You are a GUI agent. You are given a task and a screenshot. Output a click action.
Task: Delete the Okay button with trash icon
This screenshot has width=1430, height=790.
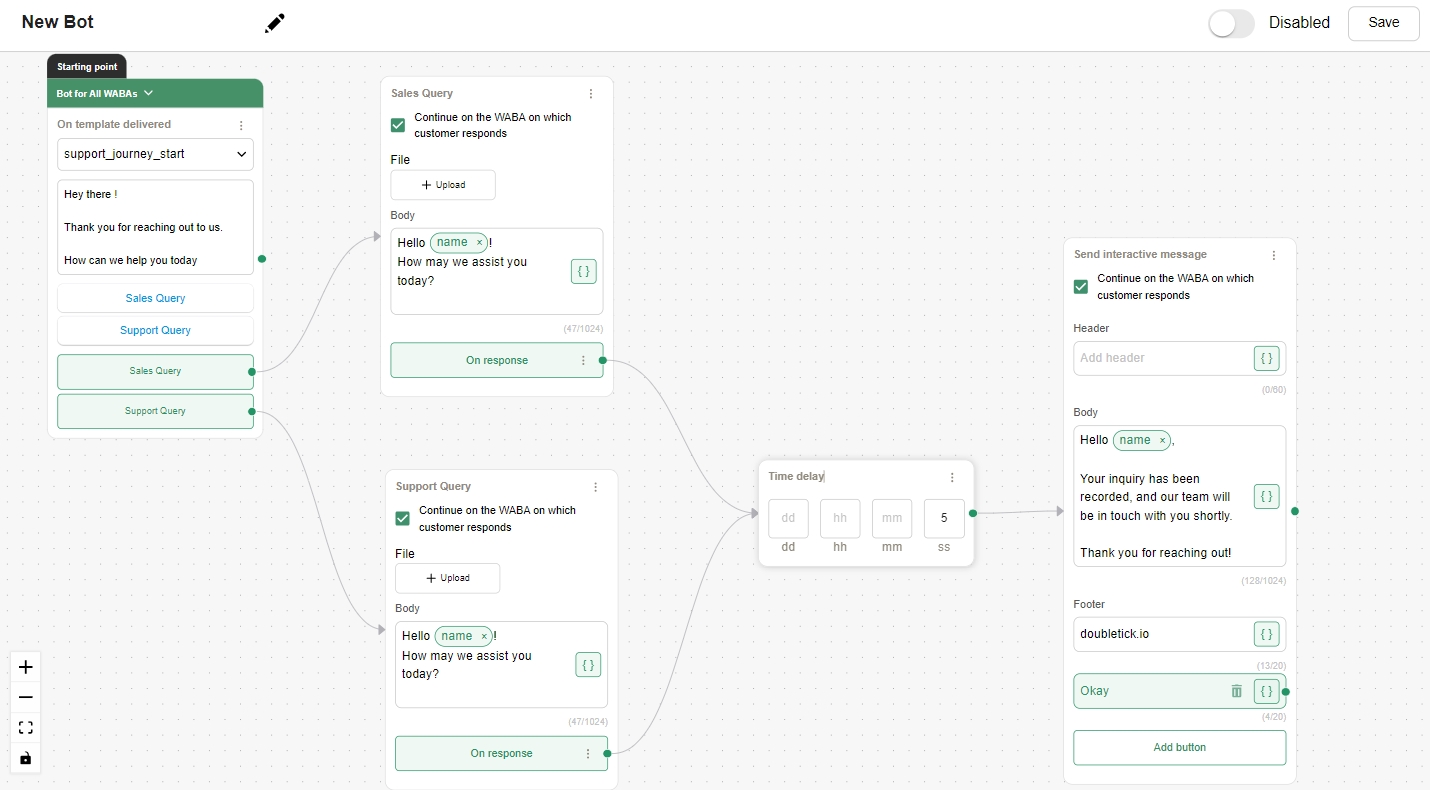click(x=1236, y=691)
